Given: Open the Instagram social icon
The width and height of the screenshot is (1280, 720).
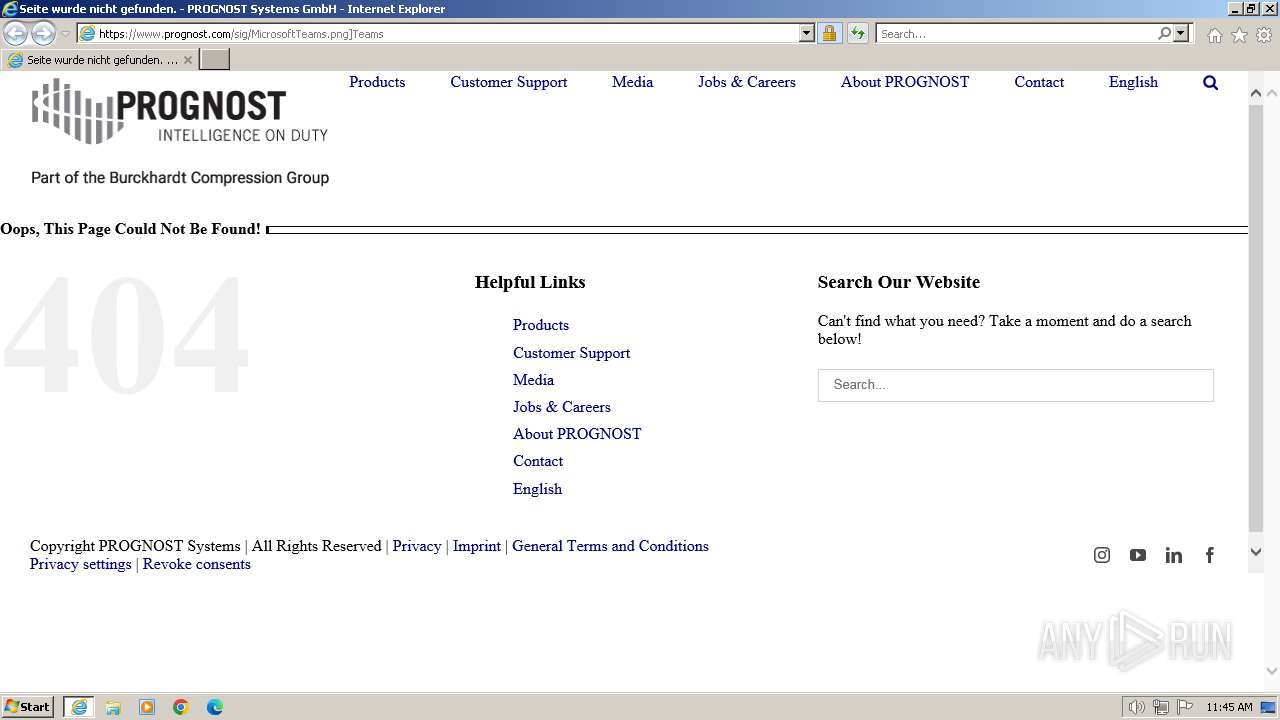Looking at the screenshot, I should pyautogui.click(x=1102, y=555).
